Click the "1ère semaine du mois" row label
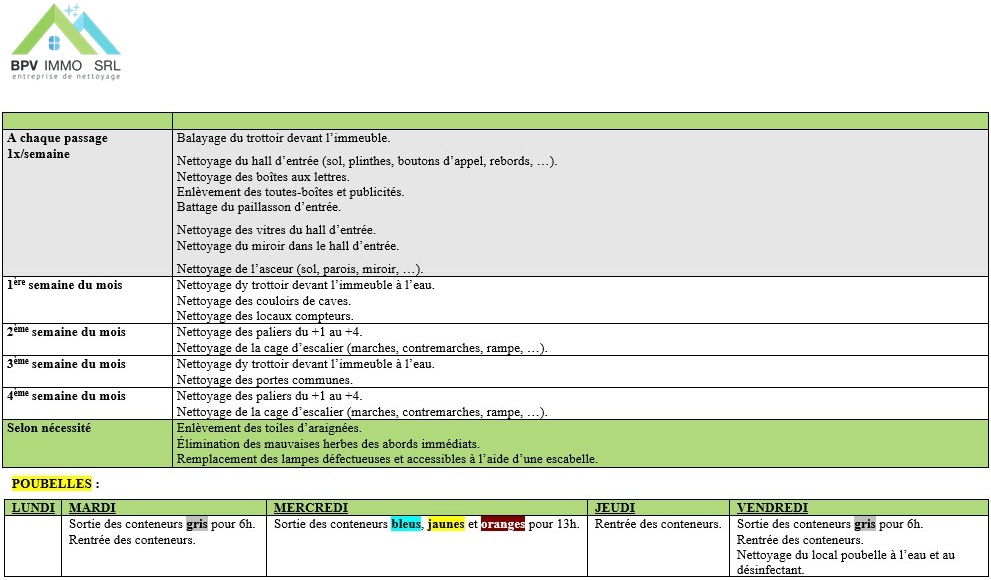Viewport: 991px width, 580px height. tap(64, 285)
